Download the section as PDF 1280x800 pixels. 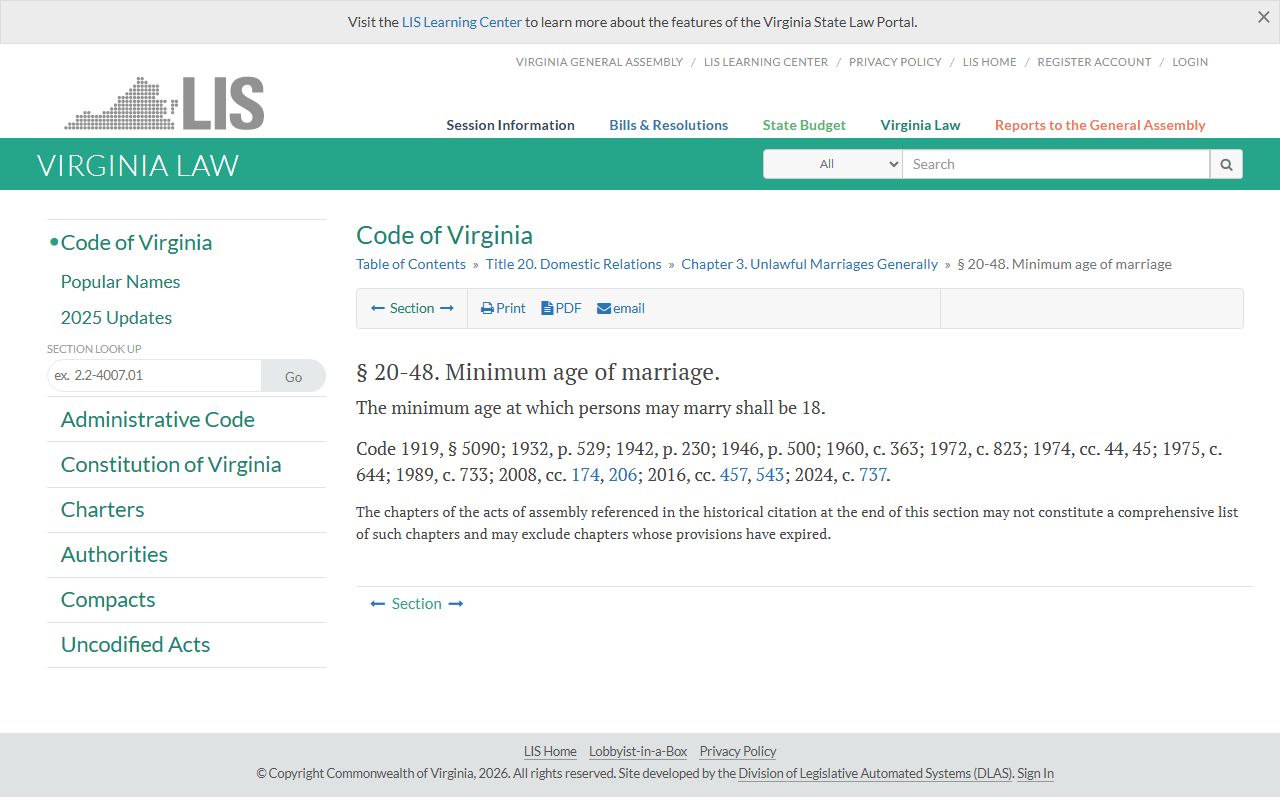click(561, 308)
